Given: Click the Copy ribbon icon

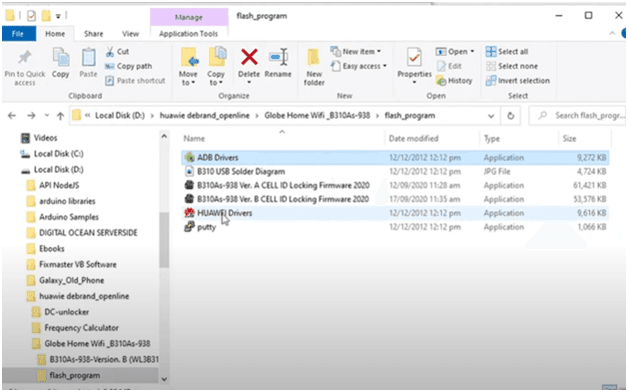Looking at the screenshot, I should (60, 58).
